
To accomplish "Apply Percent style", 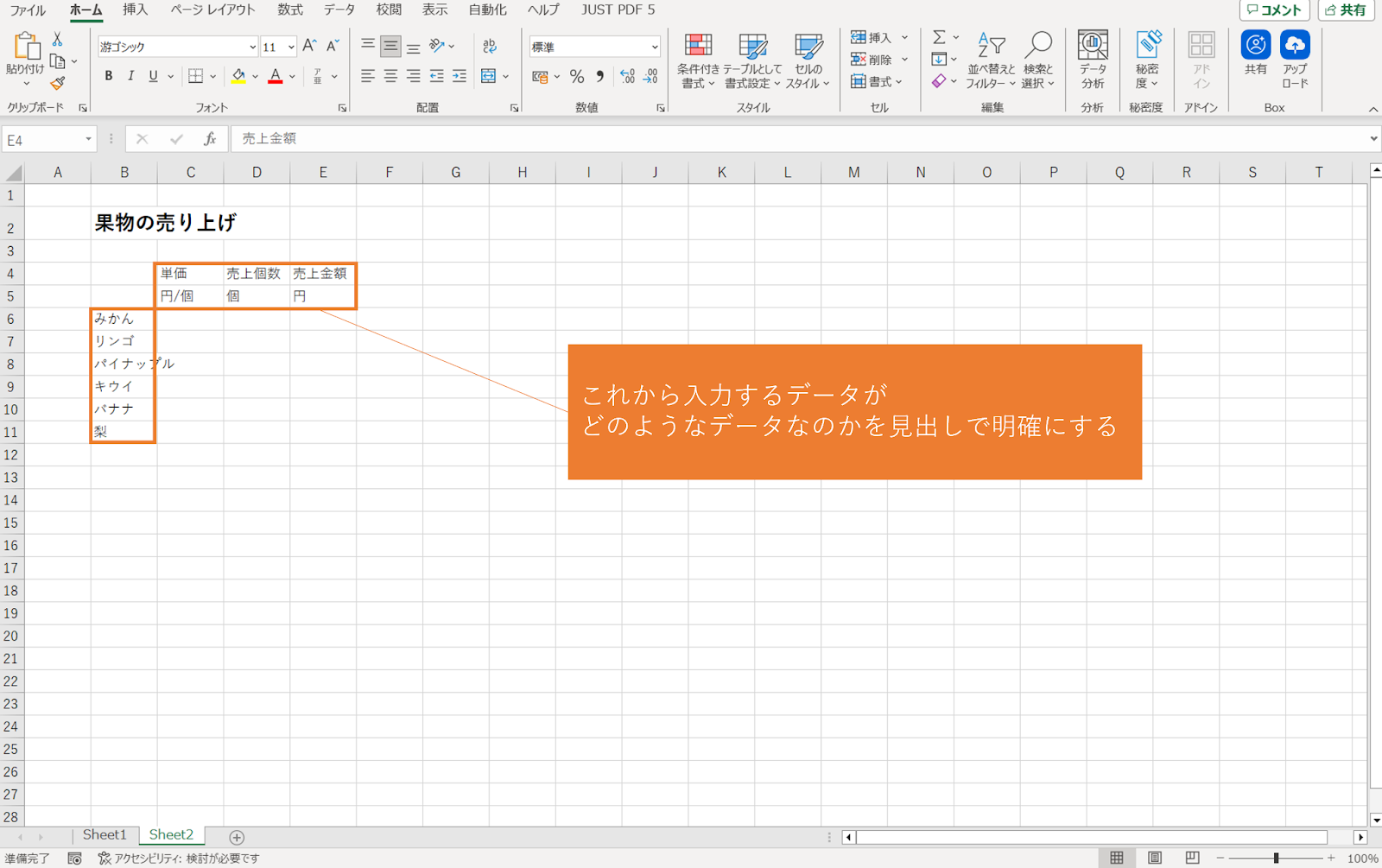I will coord(577,77).
